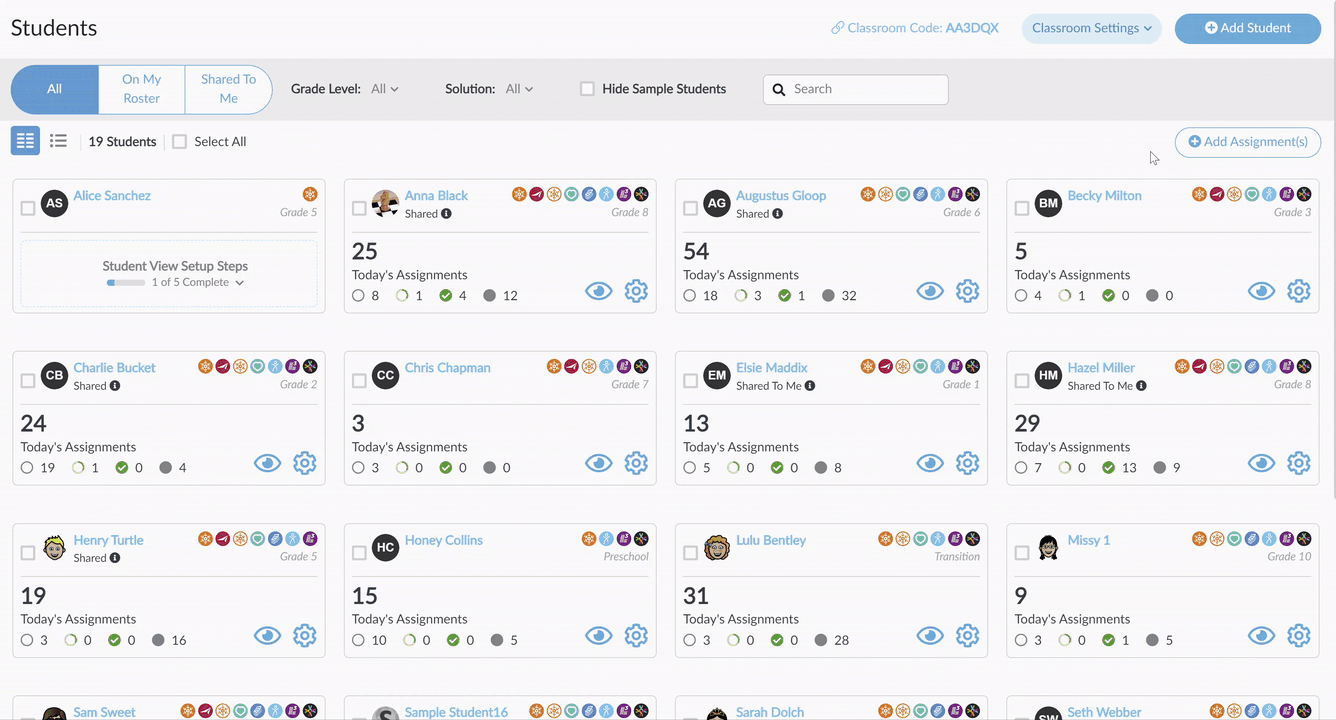This screenshot has height=720, width=1336.
Task: Click Becky Milton's Grade 3 label
Action: pyautogui.click(x=1293, y=212)
